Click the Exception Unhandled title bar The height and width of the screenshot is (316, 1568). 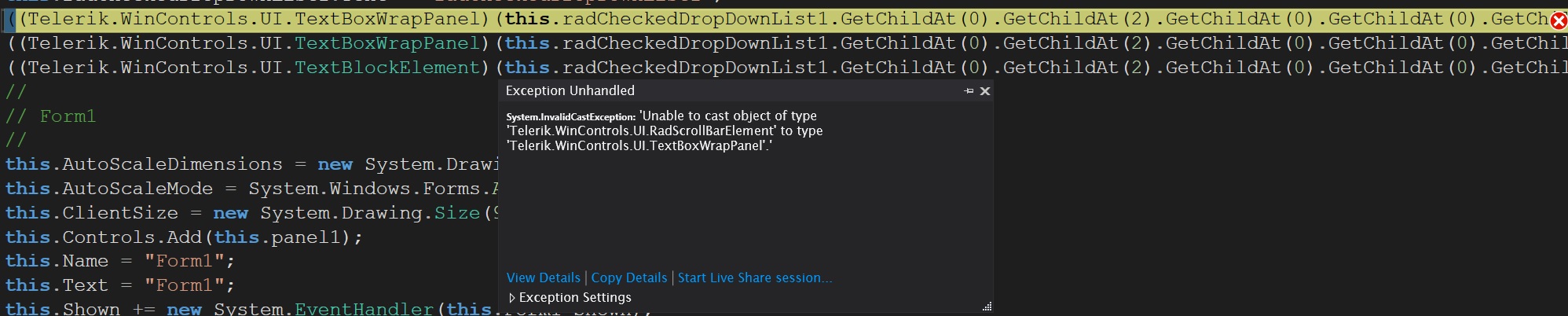[707, 91]
